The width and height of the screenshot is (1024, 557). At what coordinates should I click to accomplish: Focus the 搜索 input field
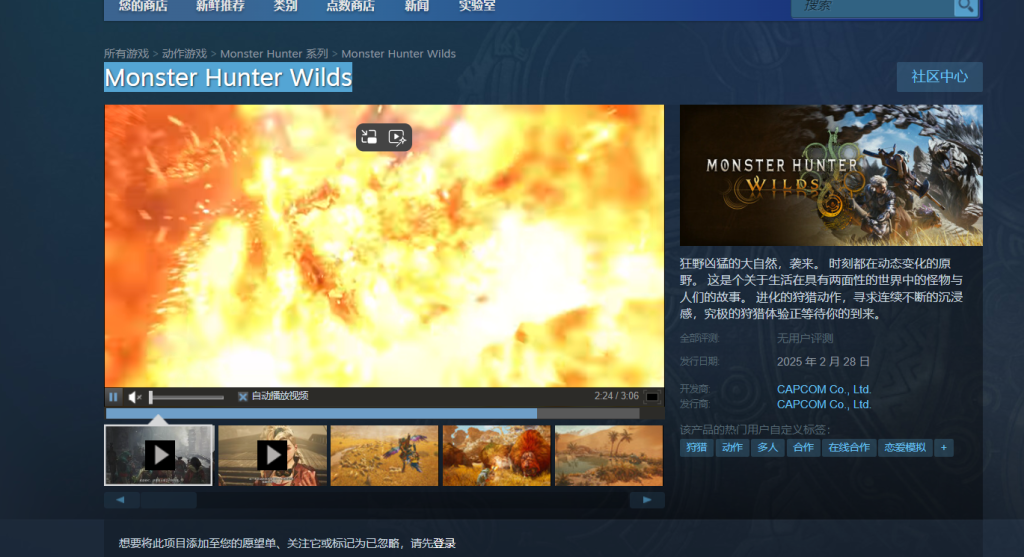872,7
